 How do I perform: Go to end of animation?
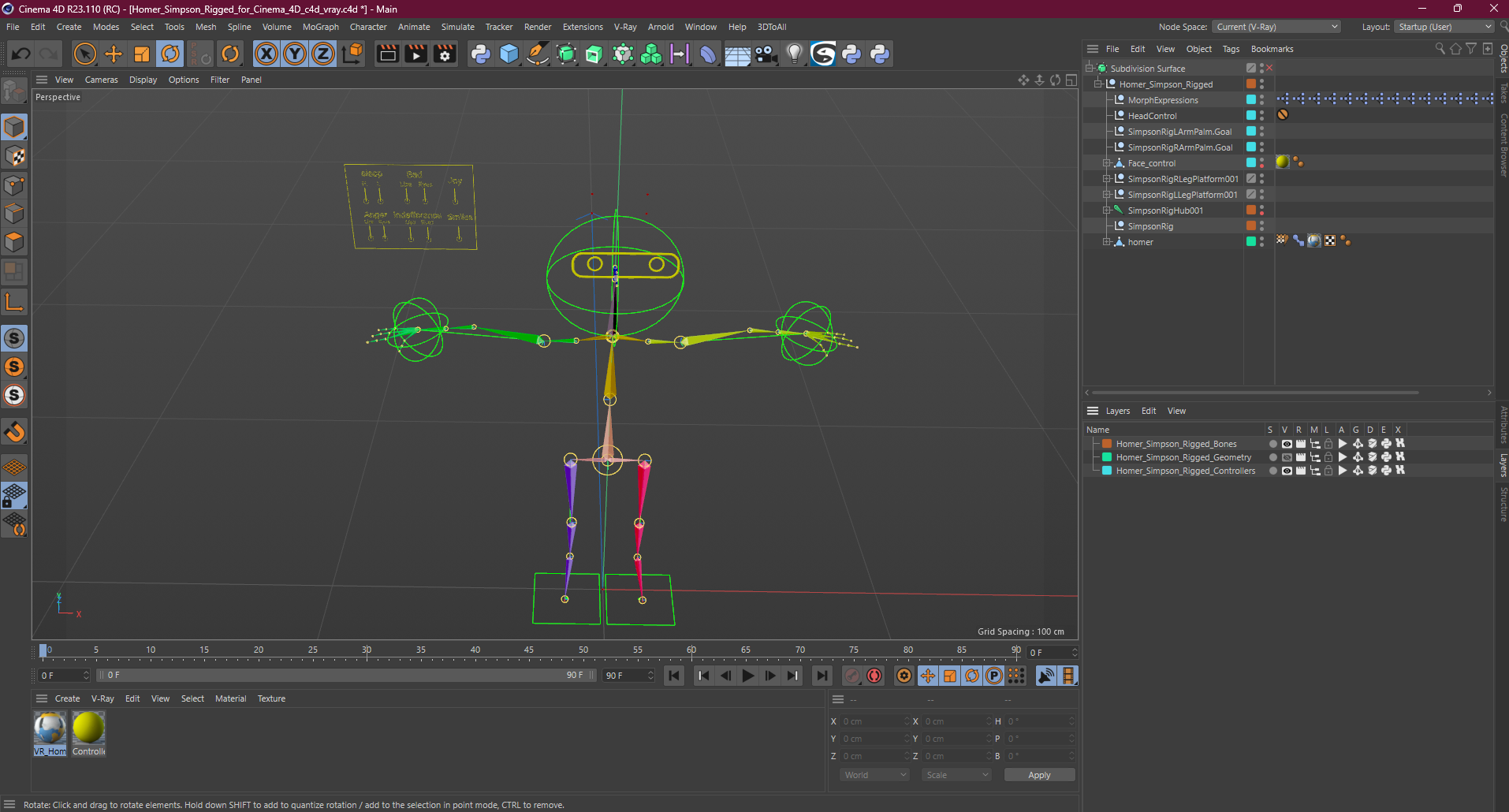point(822,676)
